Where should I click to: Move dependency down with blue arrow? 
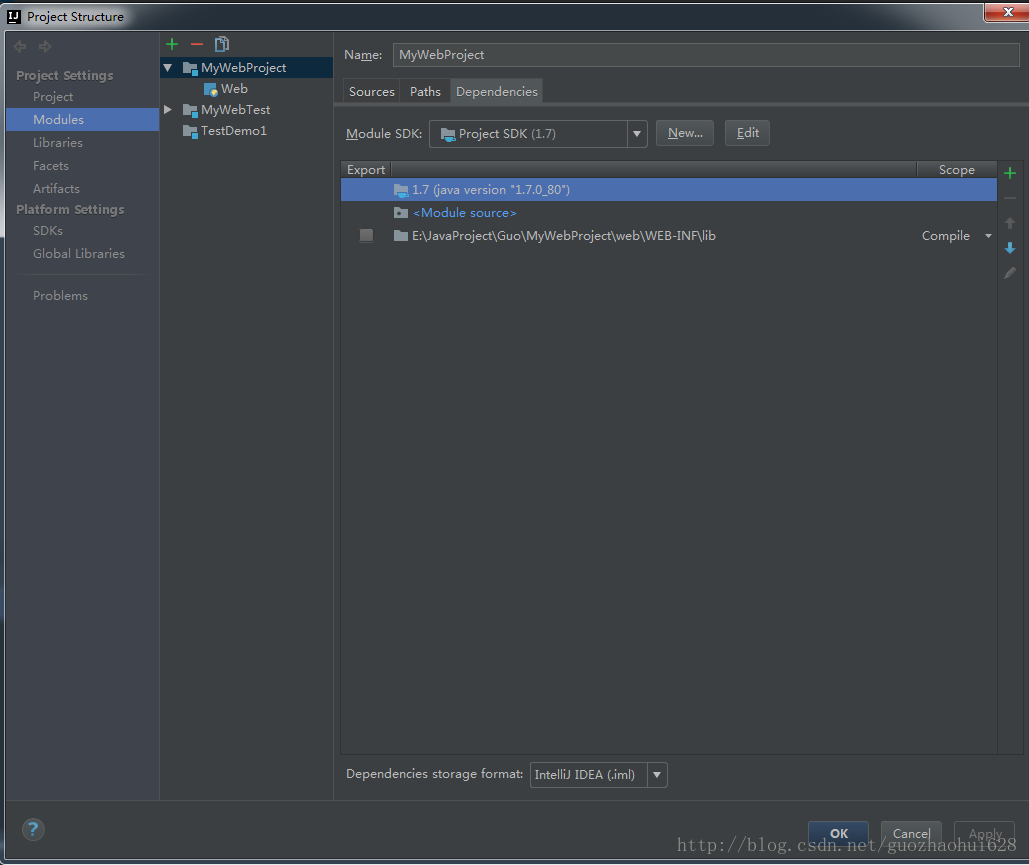pos(1010,248)
